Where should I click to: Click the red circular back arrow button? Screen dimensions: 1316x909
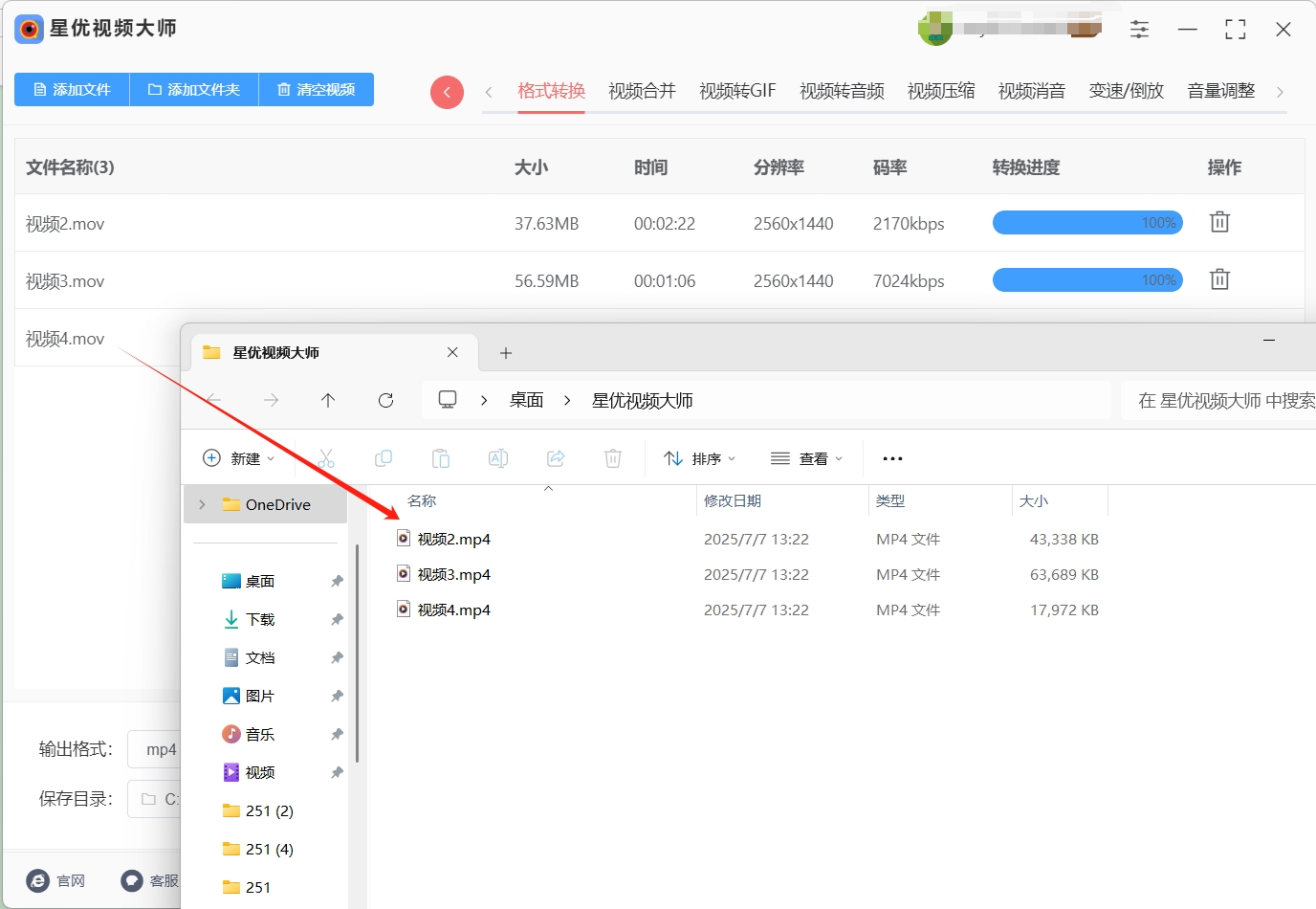447,92
